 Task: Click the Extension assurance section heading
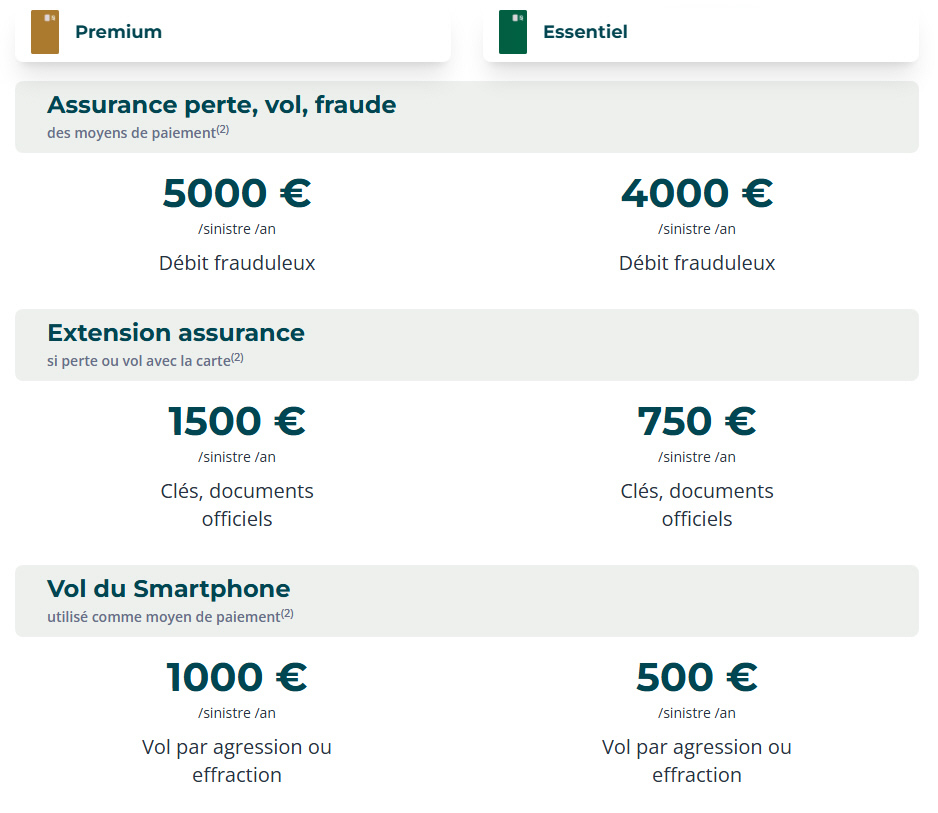point(176,333)
